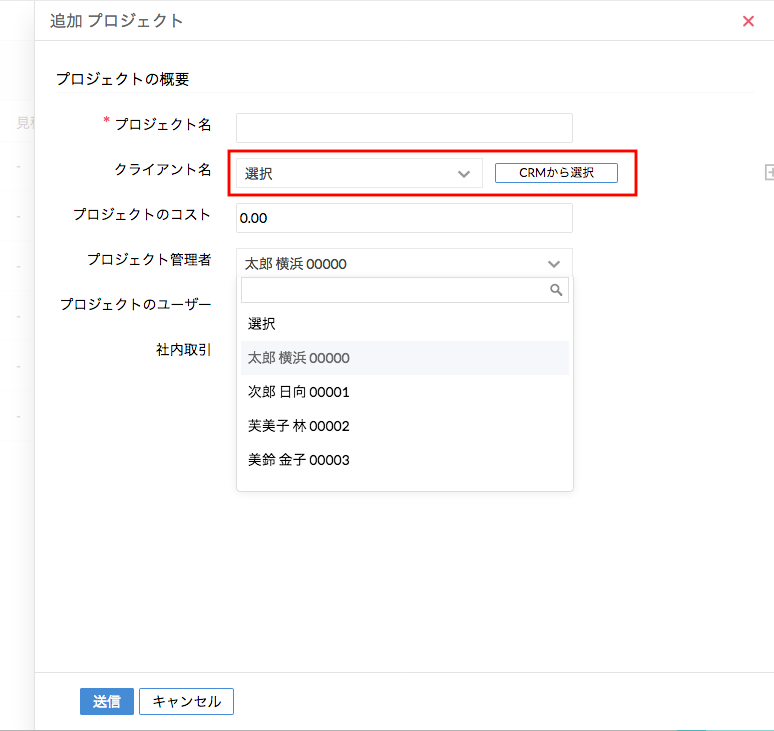Choose the blank 選択 option in the manager list
774x731 pixels.
(262, 324)
